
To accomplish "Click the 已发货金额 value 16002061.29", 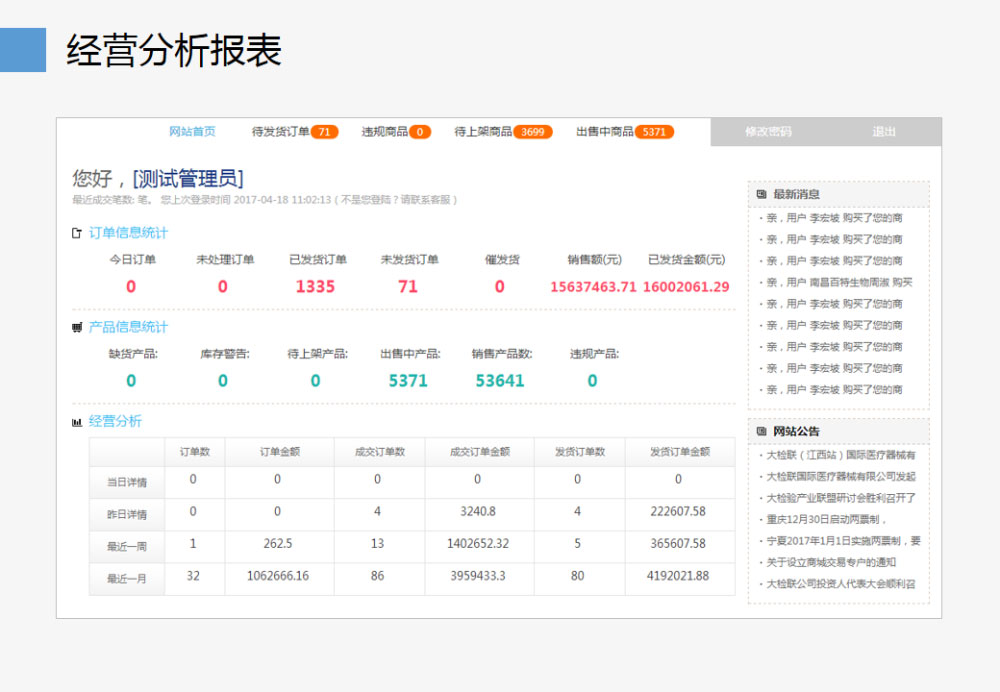I will (x=686, y=287).
